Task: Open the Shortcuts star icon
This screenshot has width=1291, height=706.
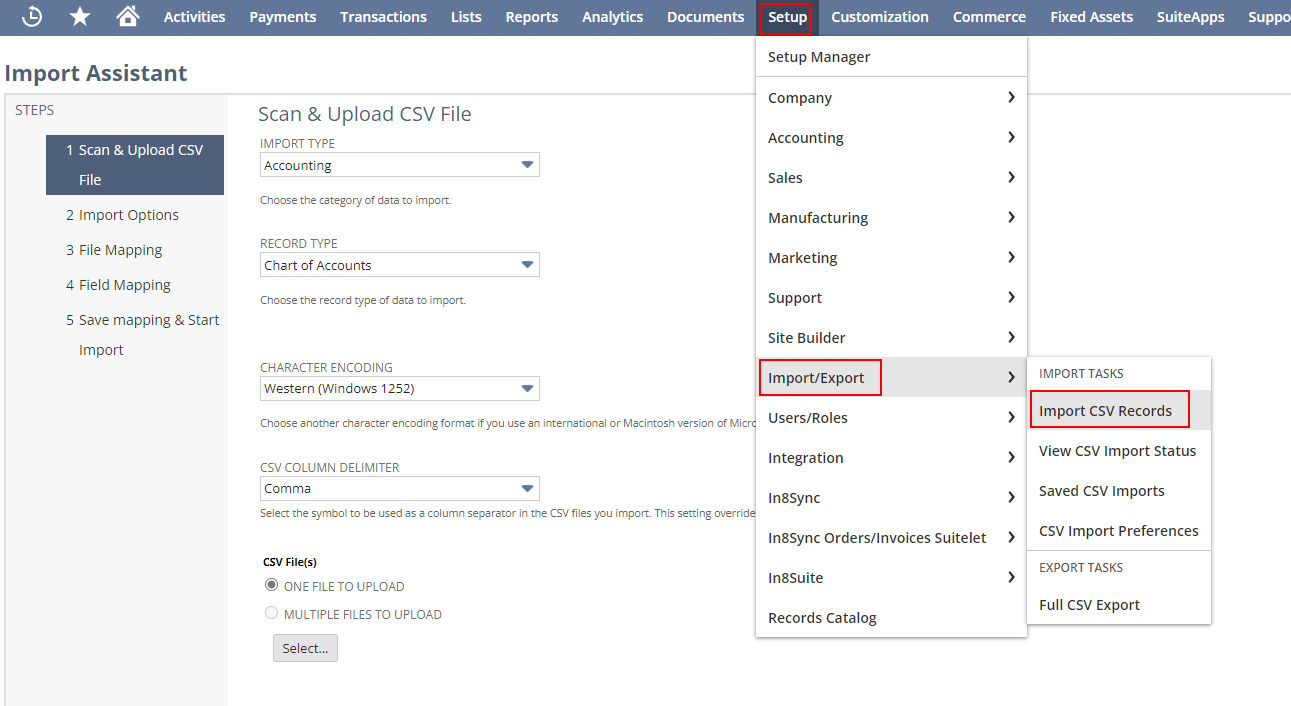Action: coord(80,17)
